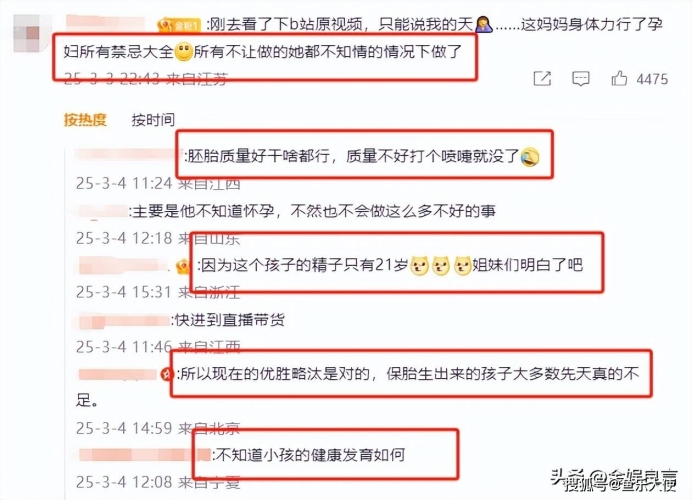Click the reply 胚胎质量好干啥都行
This screenshot has width=692, height=500.
coord(352,156)
